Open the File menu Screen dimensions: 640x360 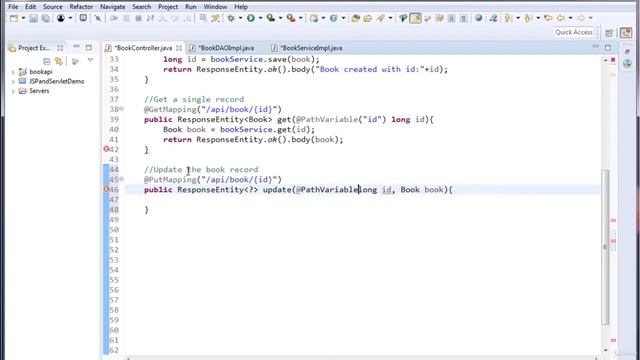[x=13, y=7]
